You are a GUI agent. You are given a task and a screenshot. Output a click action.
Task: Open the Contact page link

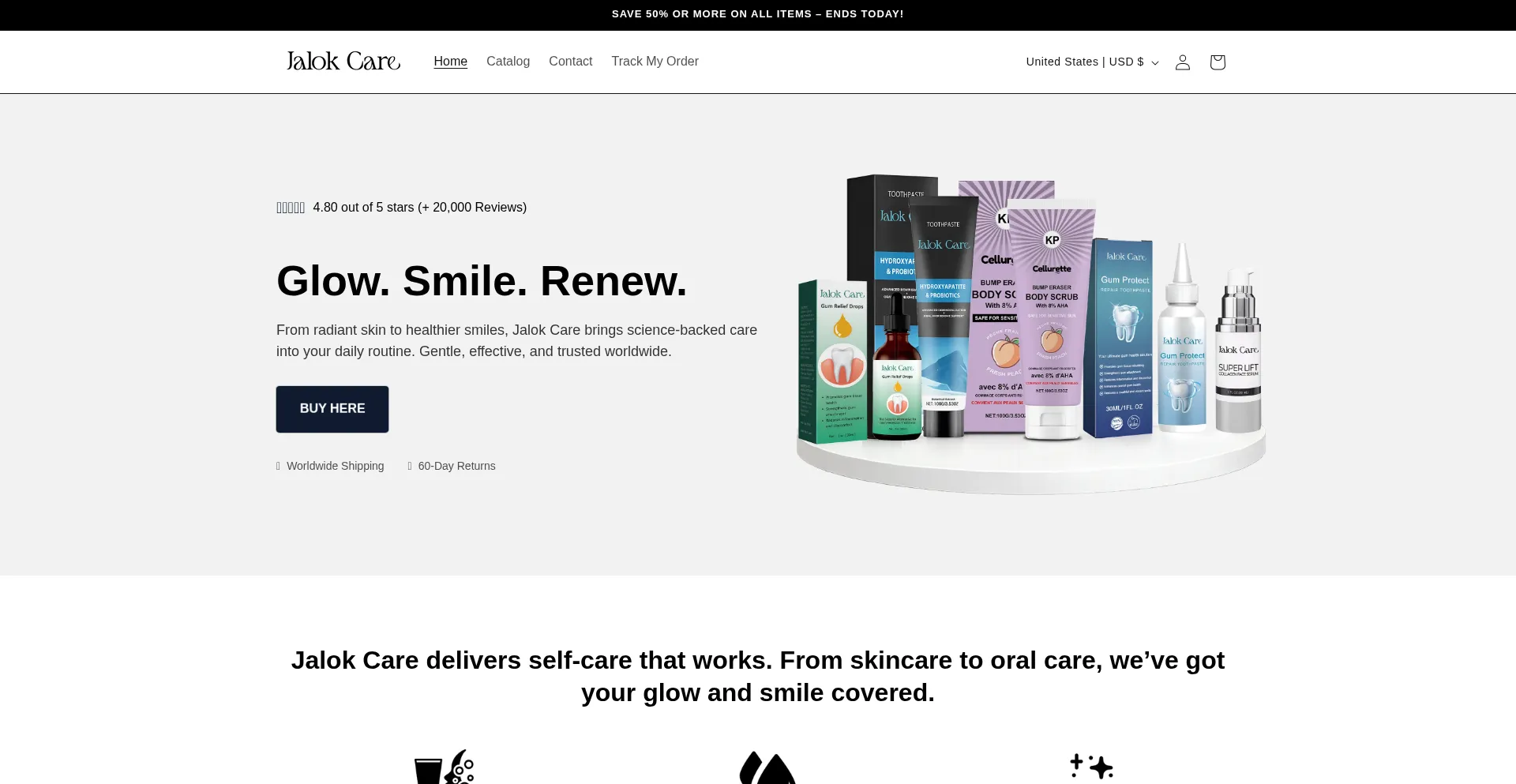[x=570, y=62]
